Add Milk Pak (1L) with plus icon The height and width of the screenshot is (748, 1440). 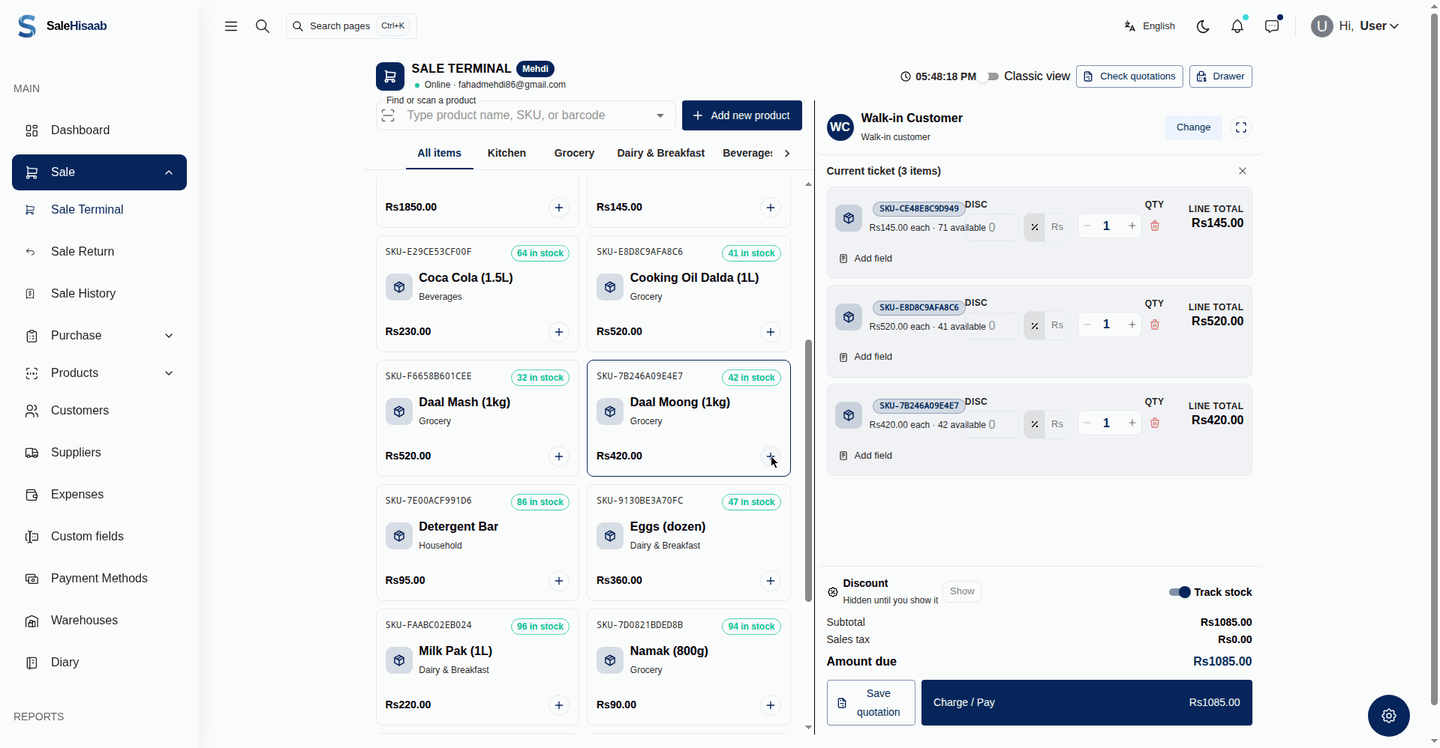tap(559, 705)
